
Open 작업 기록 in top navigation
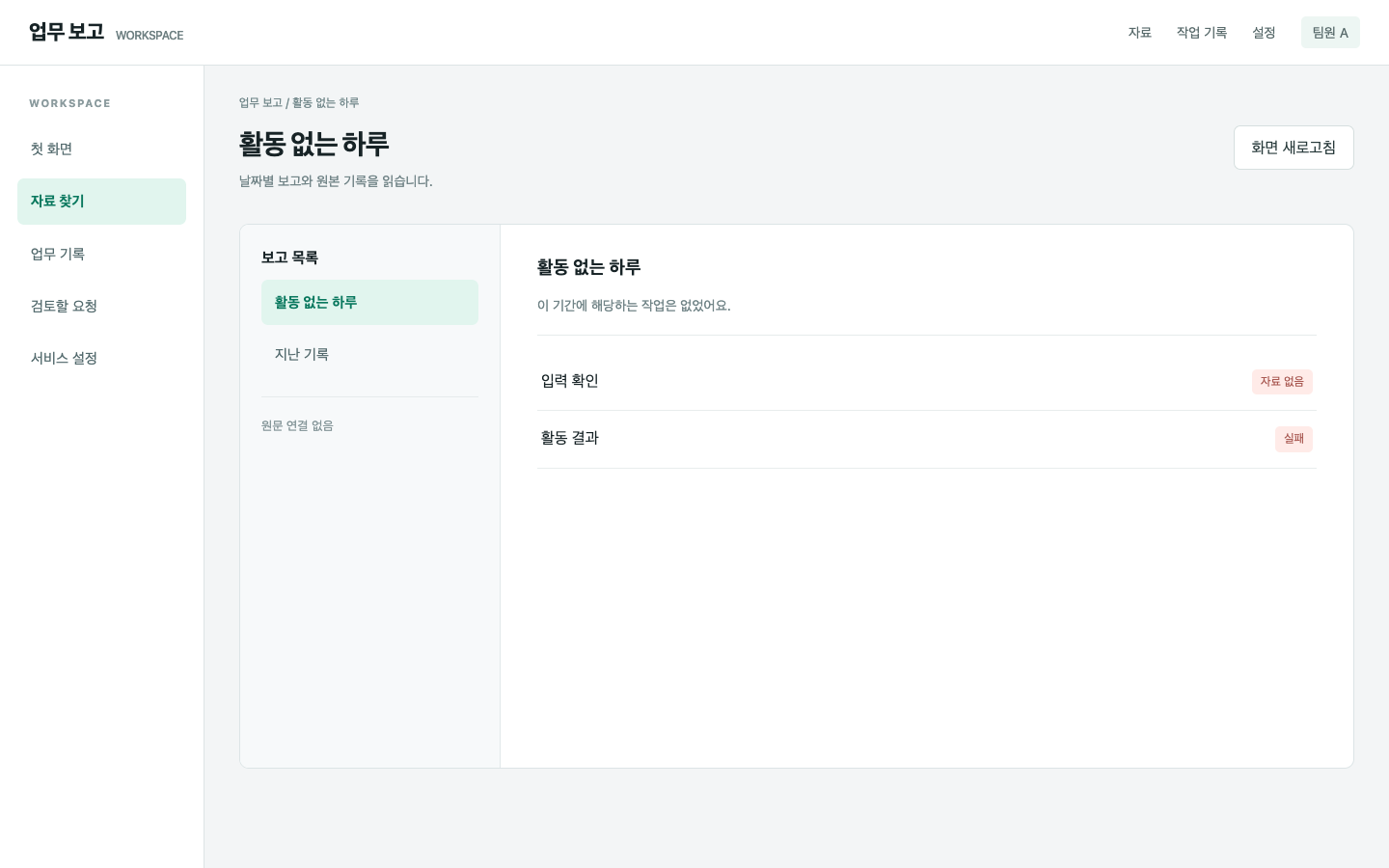[x=1202, y=33]
